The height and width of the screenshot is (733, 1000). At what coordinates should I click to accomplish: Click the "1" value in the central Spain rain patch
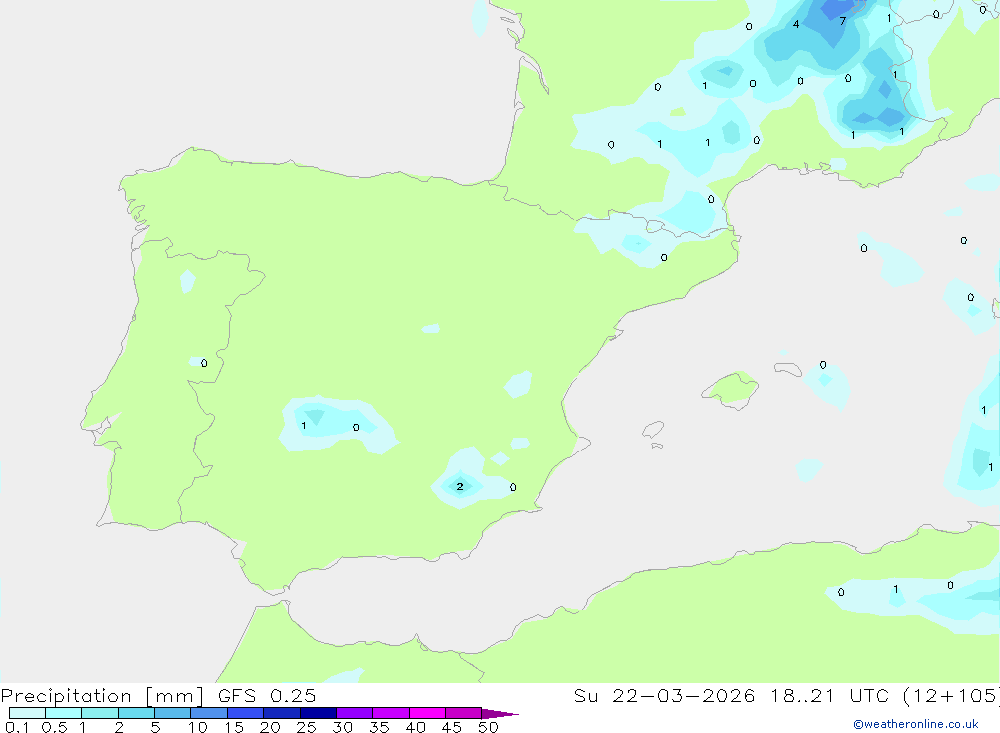[304, 426]
